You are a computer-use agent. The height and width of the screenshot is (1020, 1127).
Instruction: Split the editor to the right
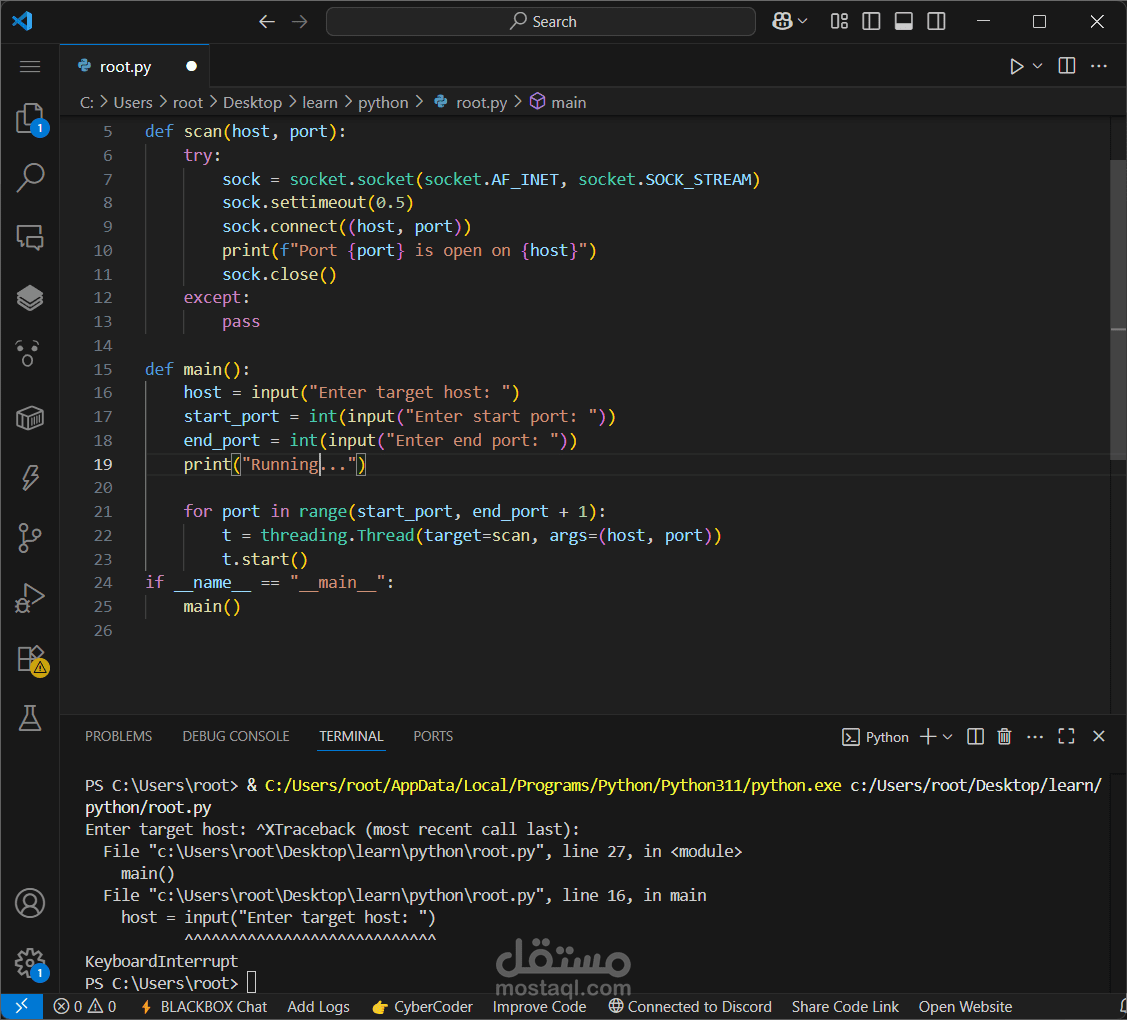point(1067,66)
